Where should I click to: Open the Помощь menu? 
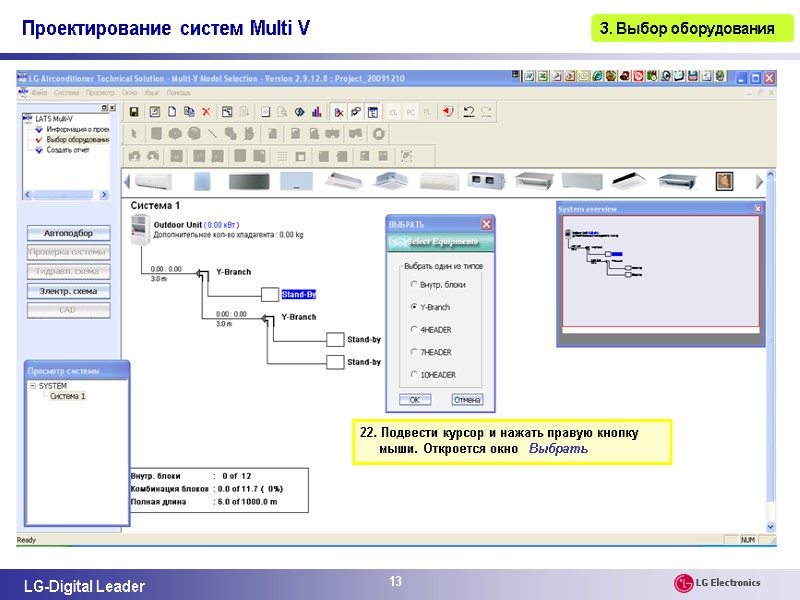point(179,93)
